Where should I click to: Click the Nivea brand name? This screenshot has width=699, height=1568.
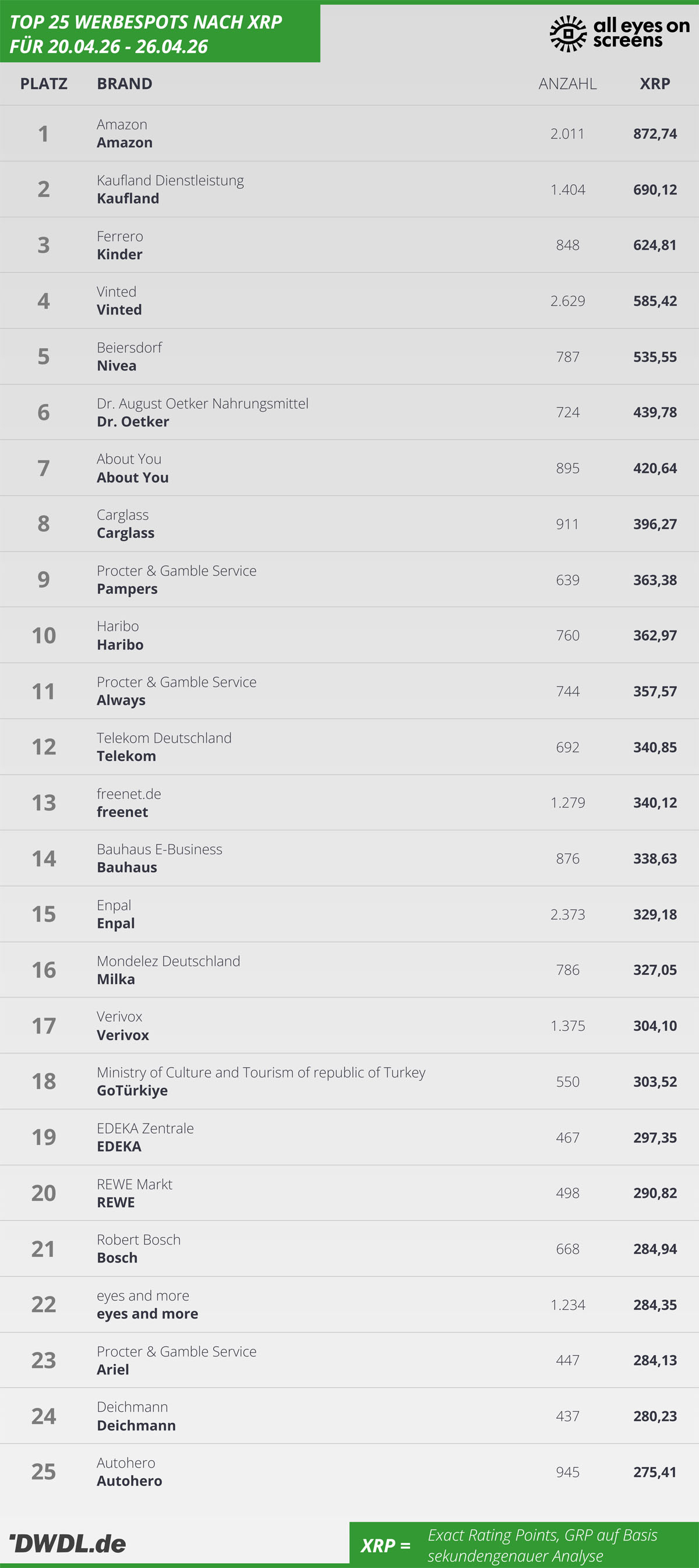pyautogui.click(x=116, y=366)
